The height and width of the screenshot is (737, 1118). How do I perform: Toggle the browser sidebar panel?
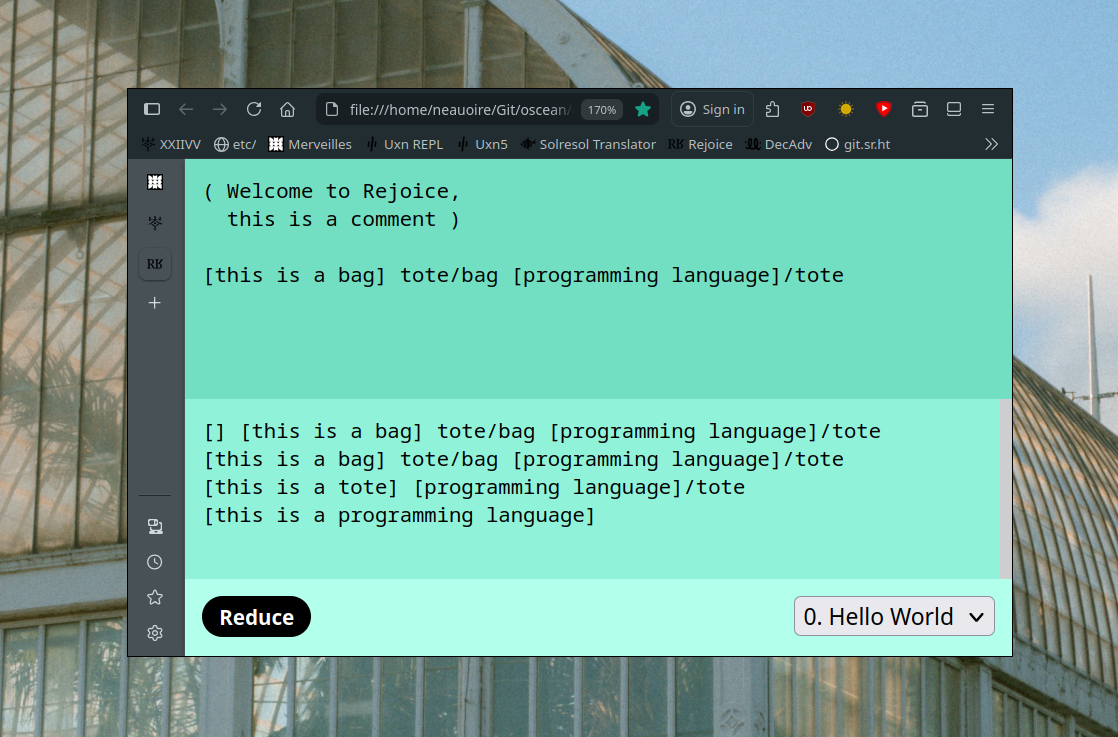(x=152, y=109)
